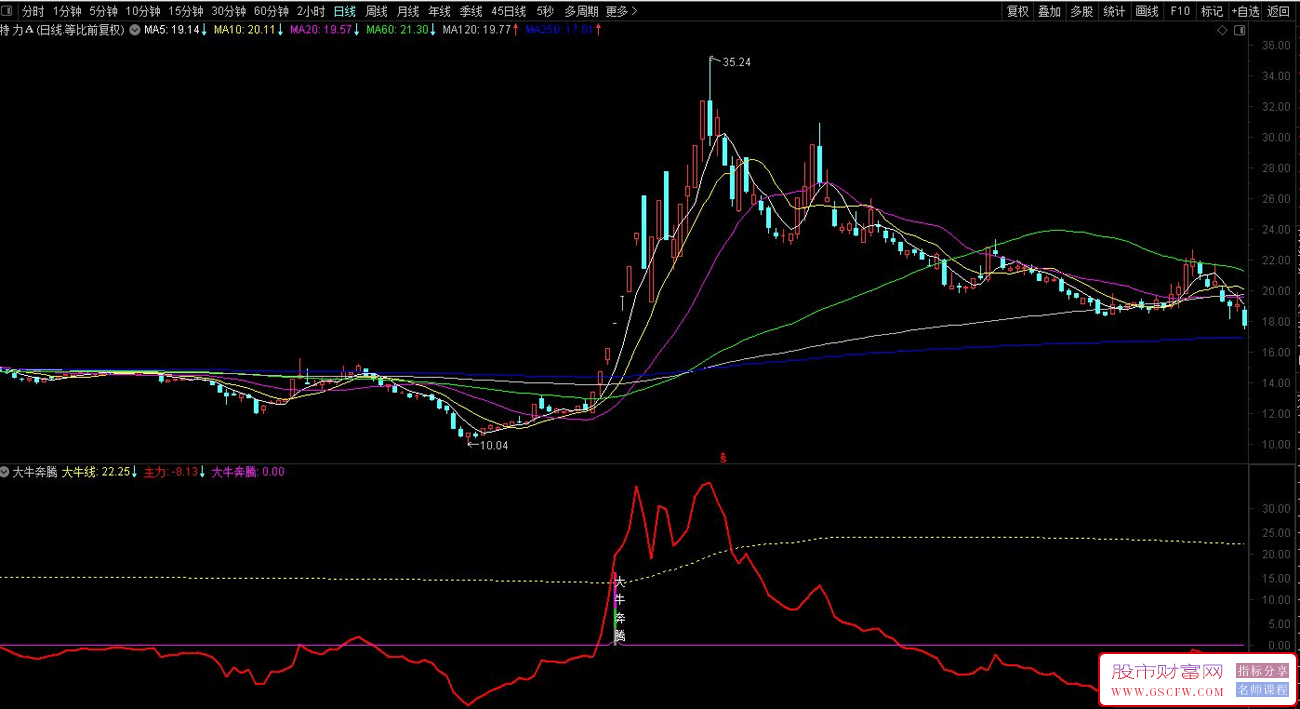The width and height of the screenshot is (1300, 709).
Task: Click the 35.24 high price label
Action: [x=736, y=62]
